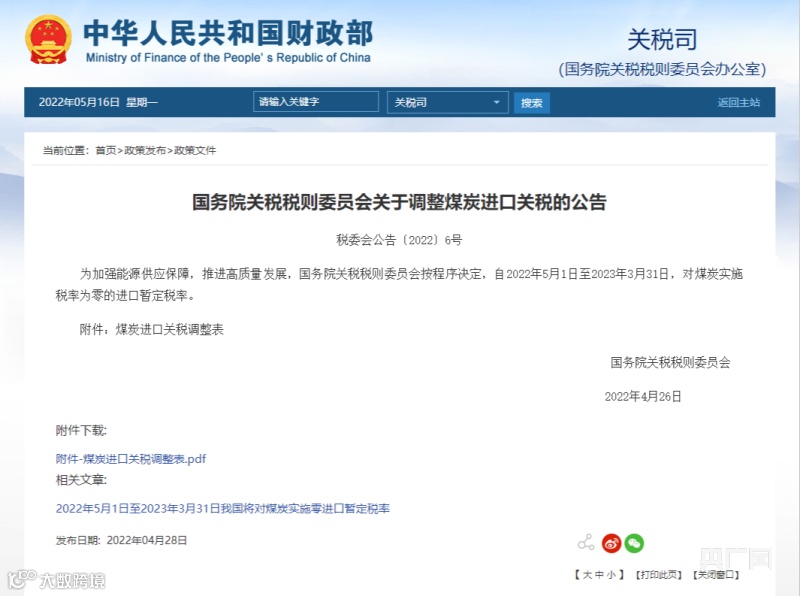Click the 附件：煤炭进口关税调整表 line
This screenshot has height=596, width=800.
[x=152, y=330]
